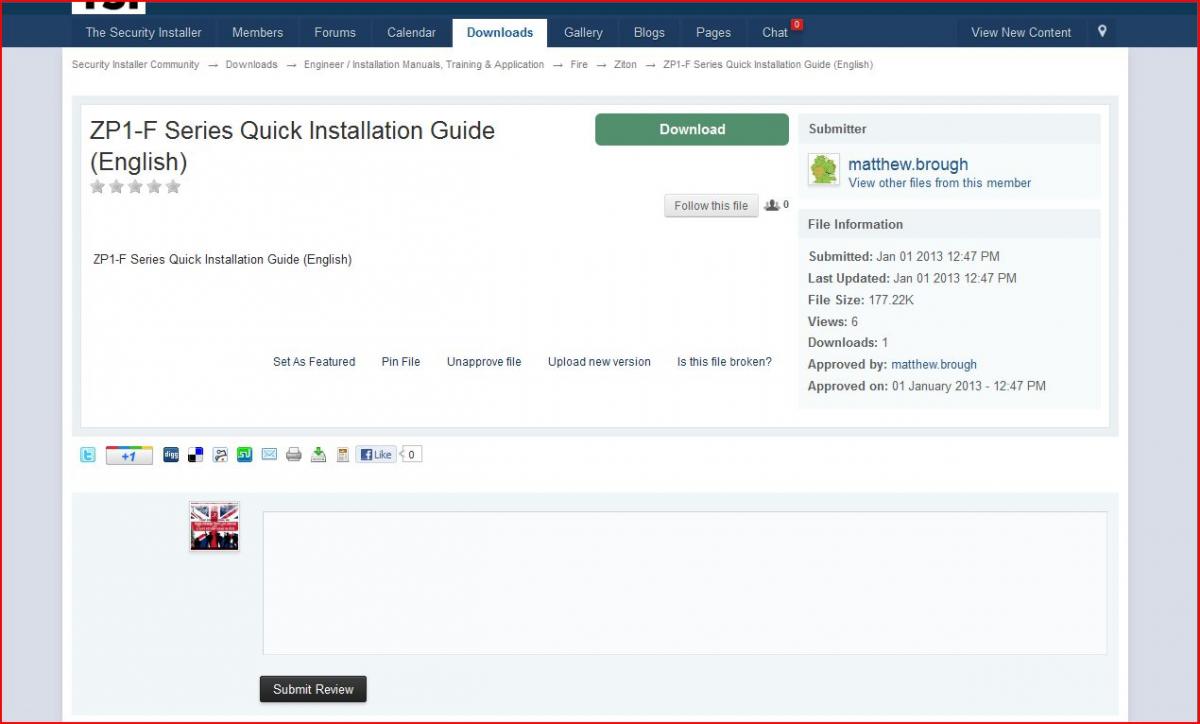Click Follow this file button

click(x=711, y=206)
